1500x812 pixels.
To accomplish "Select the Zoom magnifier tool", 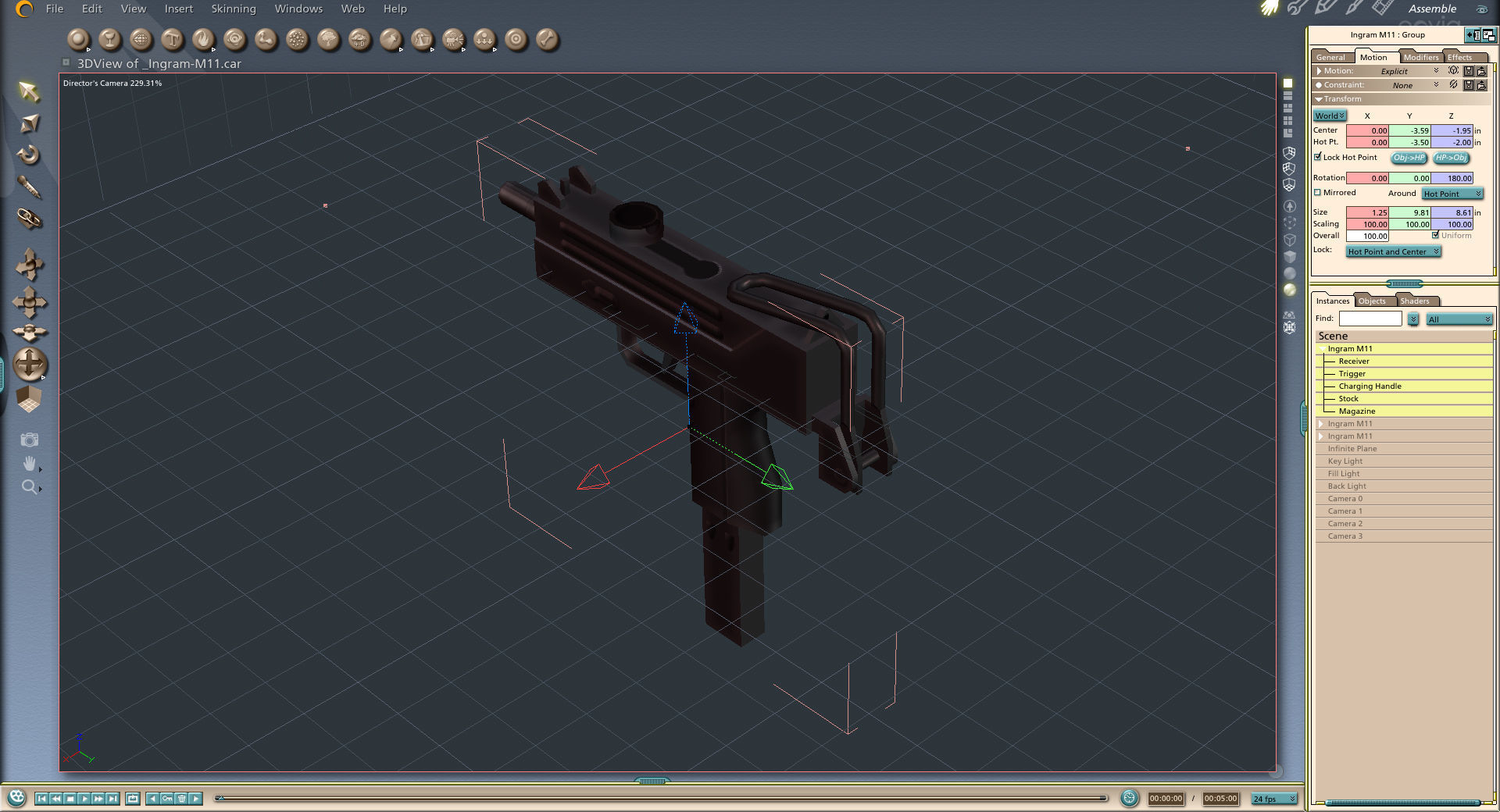I will click(29, 487).
